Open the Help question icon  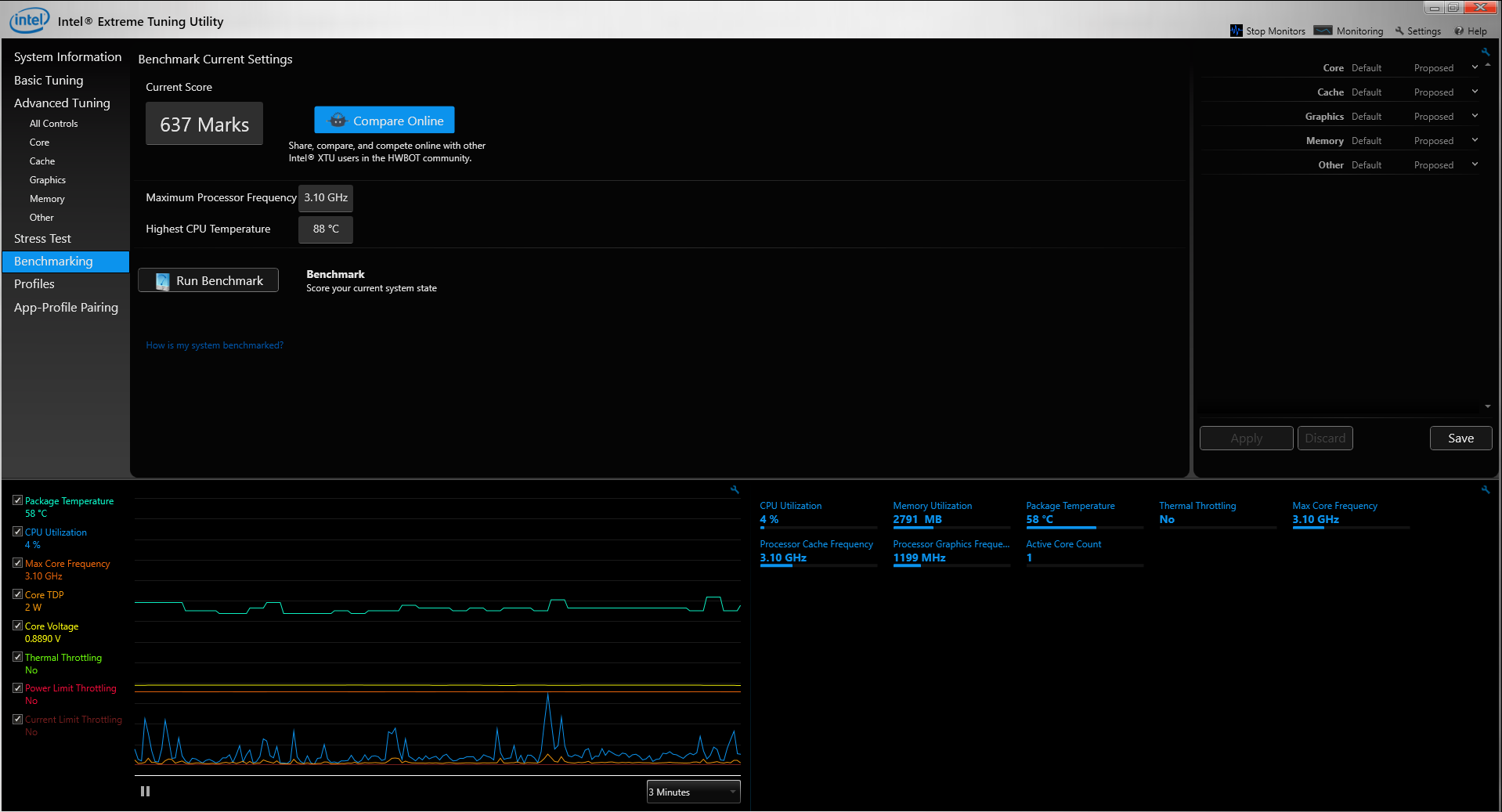click(1459, 31)
